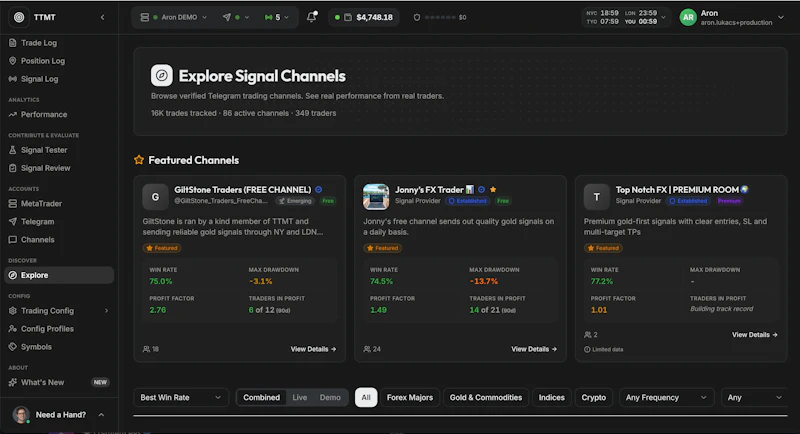View details of Jonny's FX Trader
Image resolution: width=800 pixels, height=434 pixels.
(x=534, y=349)
